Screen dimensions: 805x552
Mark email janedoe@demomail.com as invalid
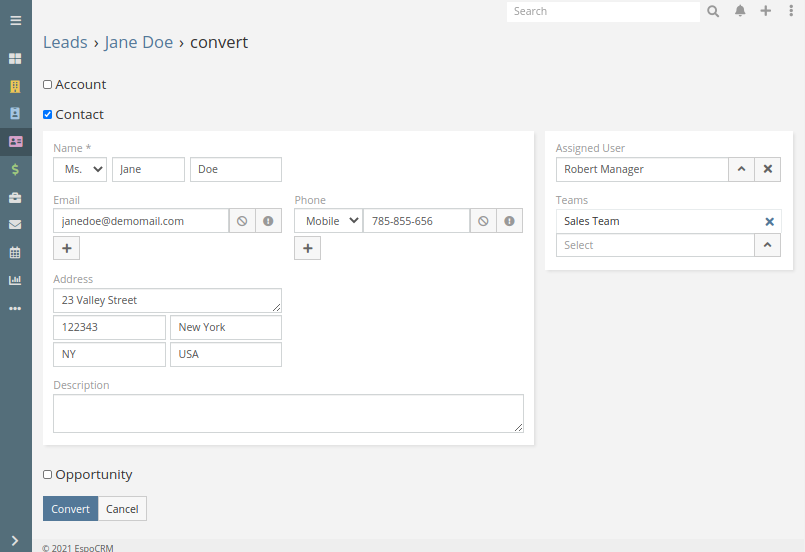pyautogui.click(x=268, y=221)
